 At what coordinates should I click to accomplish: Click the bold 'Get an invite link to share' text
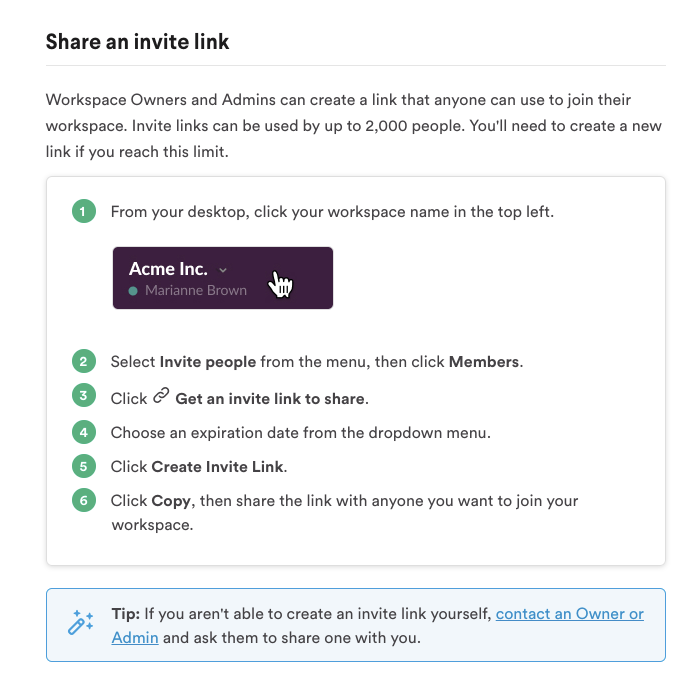click(270, 399)
